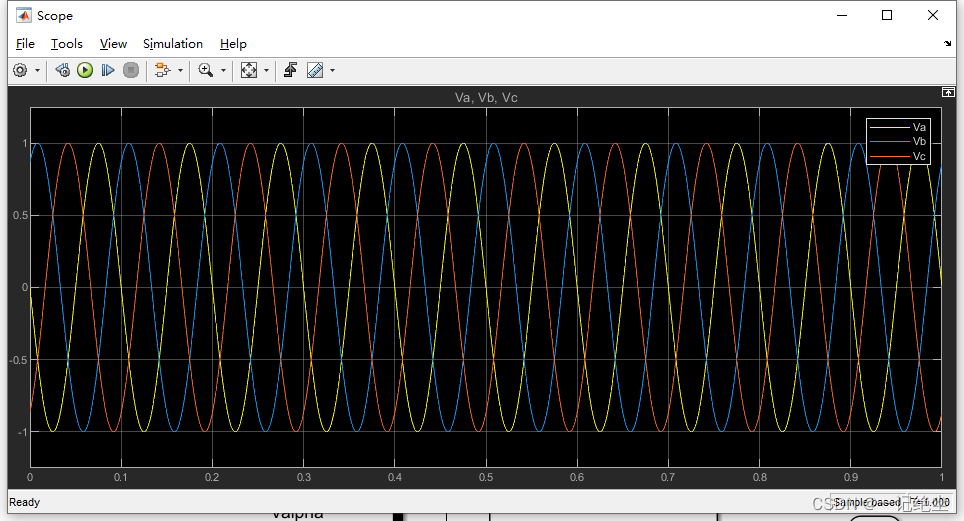Click the x-axis tick label 0.5
Screen dimensions: 964x521
click(x=486, y=477)
